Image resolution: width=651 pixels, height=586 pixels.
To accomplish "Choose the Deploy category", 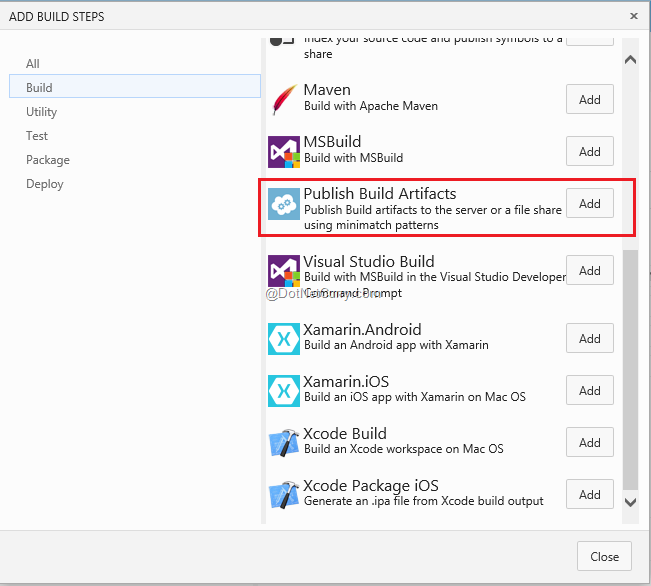I will coord(45,184).
